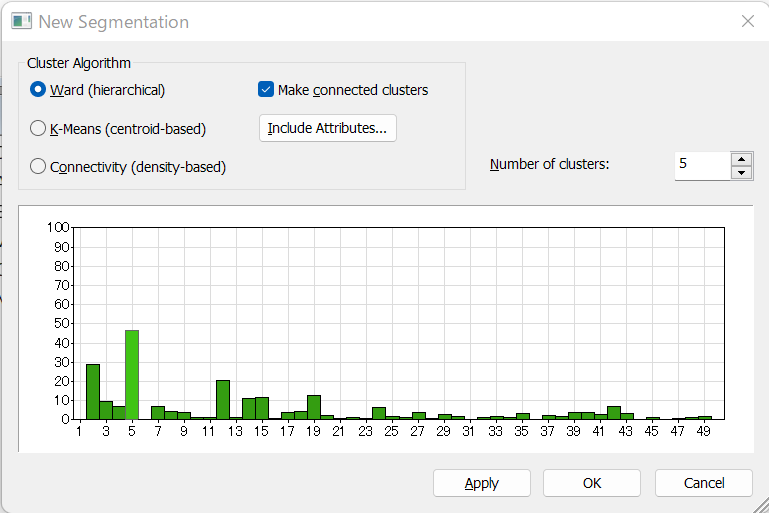
Task: Click the highlighted bar at cluster 5
Action: coord(132,375)
